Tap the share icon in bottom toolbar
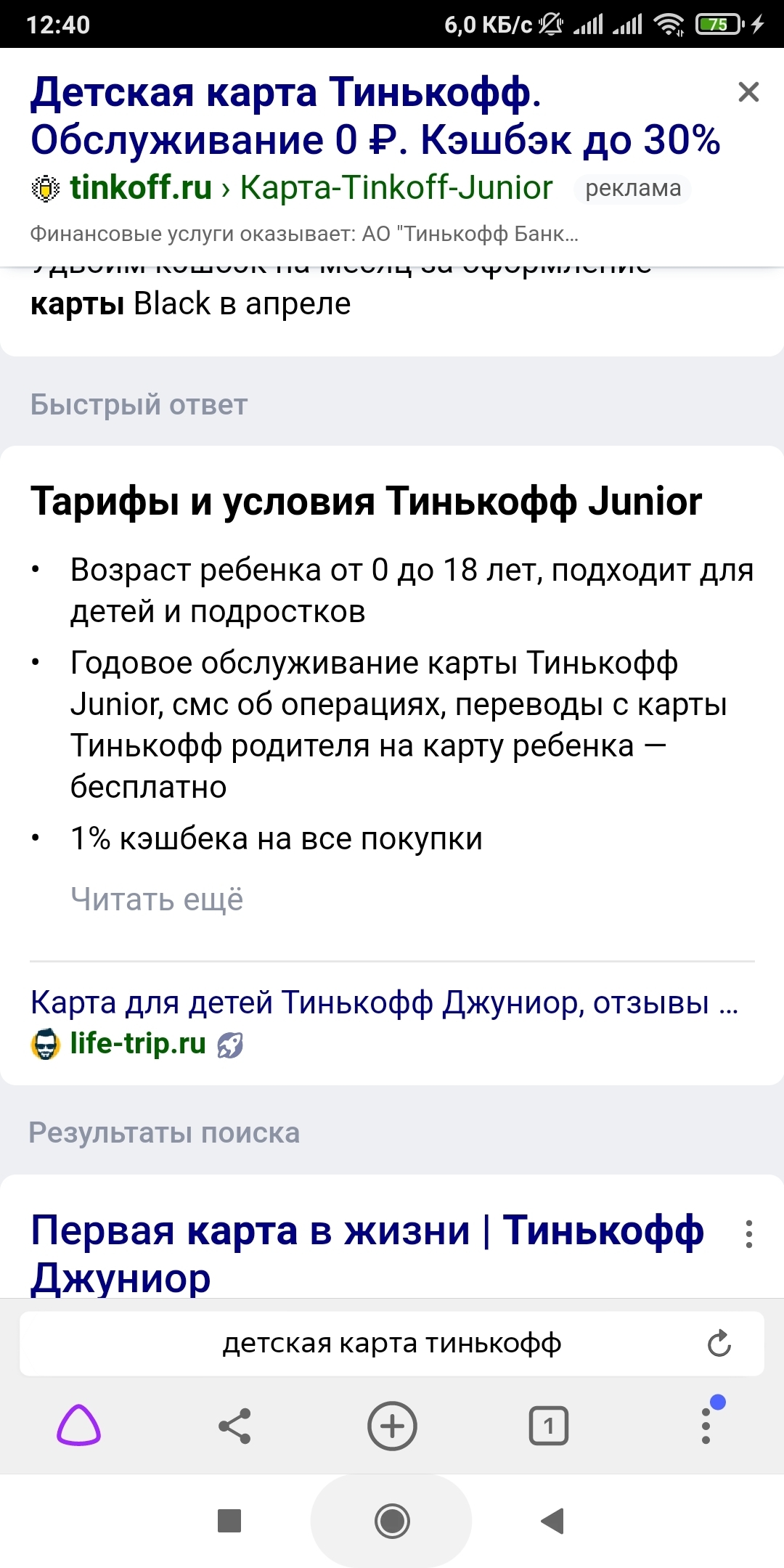Screen dimensions: 784x1568 pyautogui.click(x=234, y=1426)
